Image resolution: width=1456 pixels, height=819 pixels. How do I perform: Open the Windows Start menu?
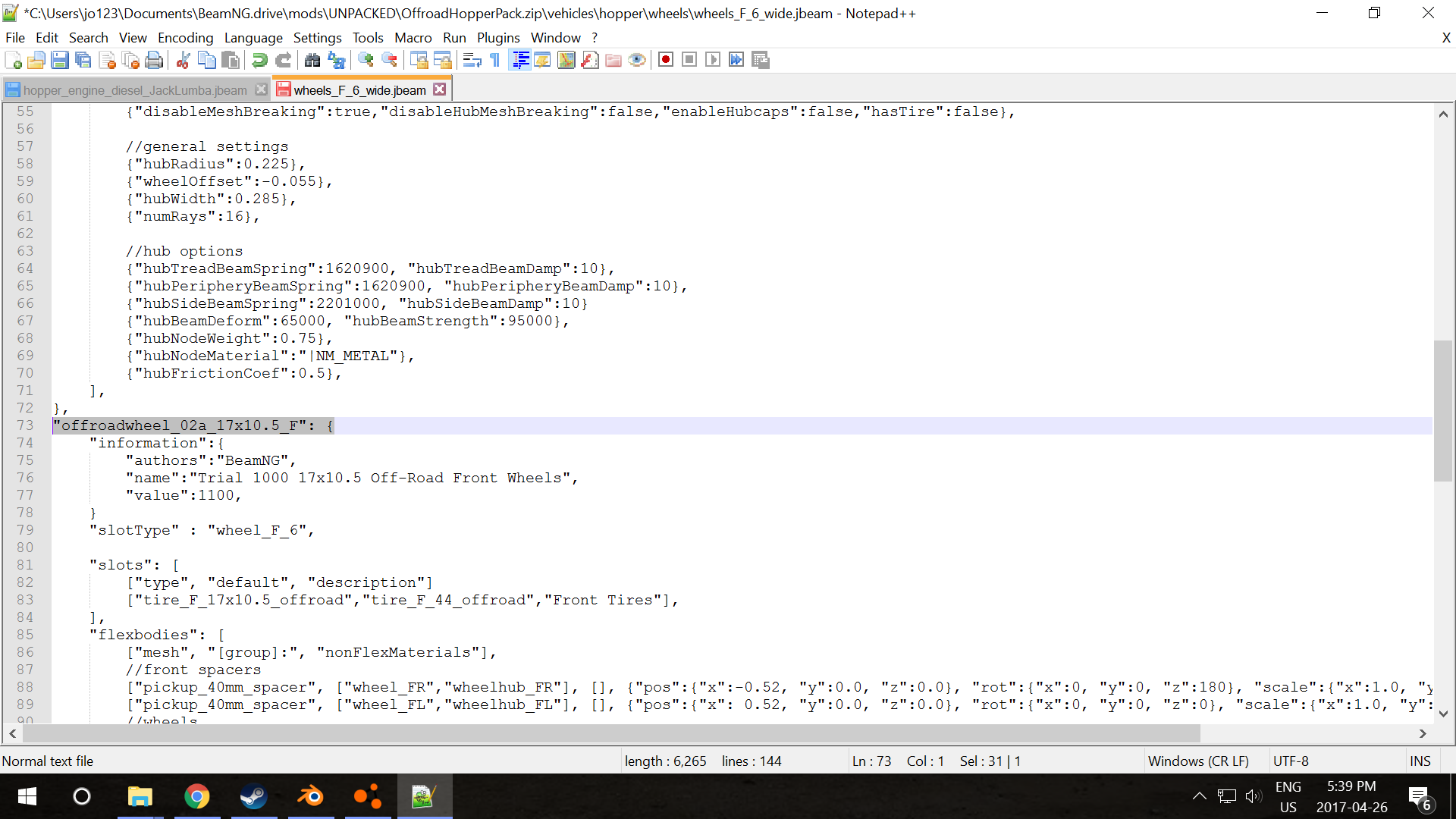[x=27, y=796]
